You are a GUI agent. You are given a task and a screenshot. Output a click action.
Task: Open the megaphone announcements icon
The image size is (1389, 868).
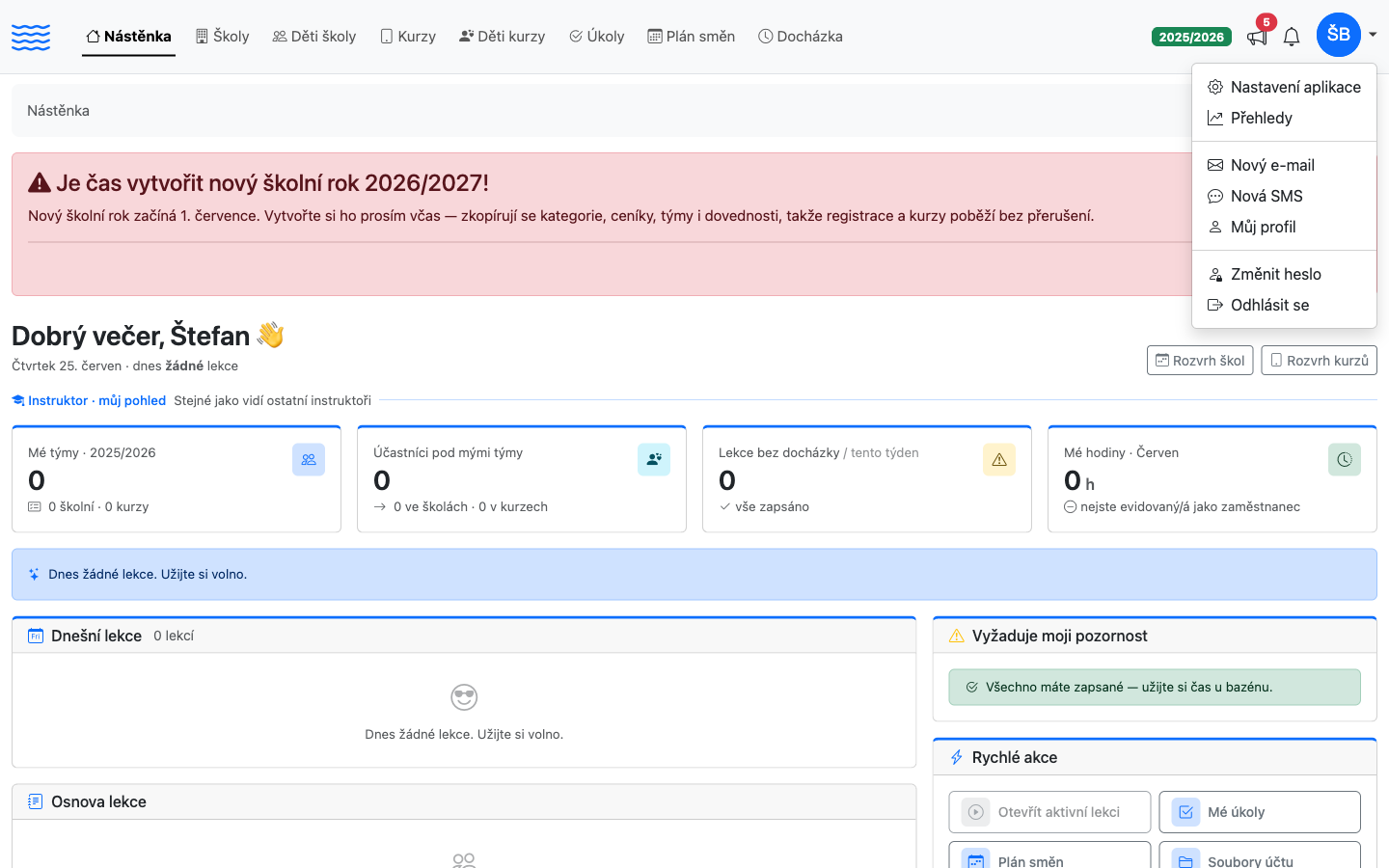1257,37
